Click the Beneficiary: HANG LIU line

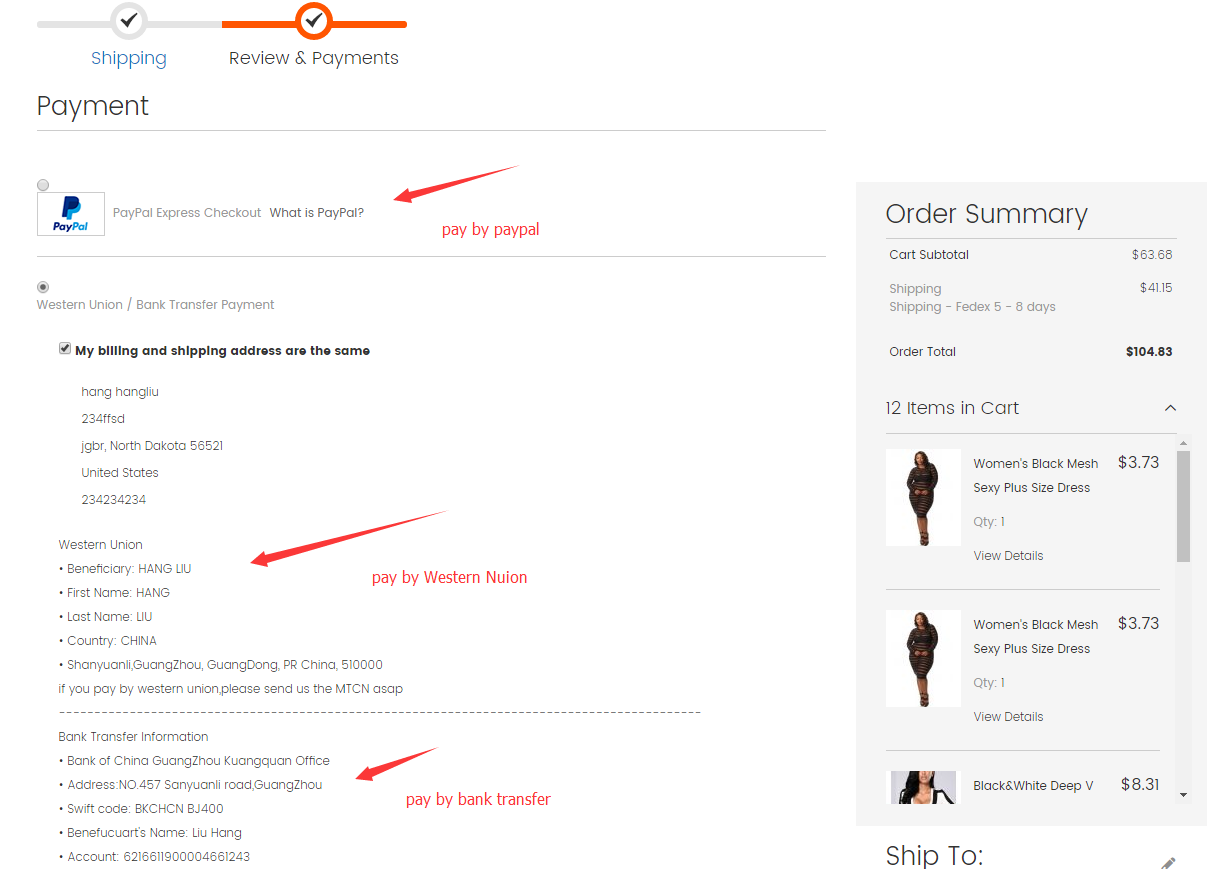click(125, 569)
